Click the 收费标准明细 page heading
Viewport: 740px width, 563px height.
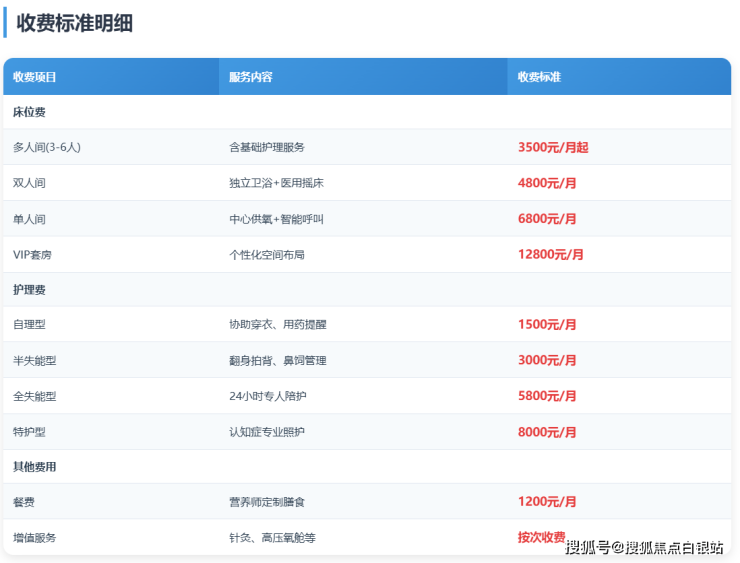coord(75,23)
